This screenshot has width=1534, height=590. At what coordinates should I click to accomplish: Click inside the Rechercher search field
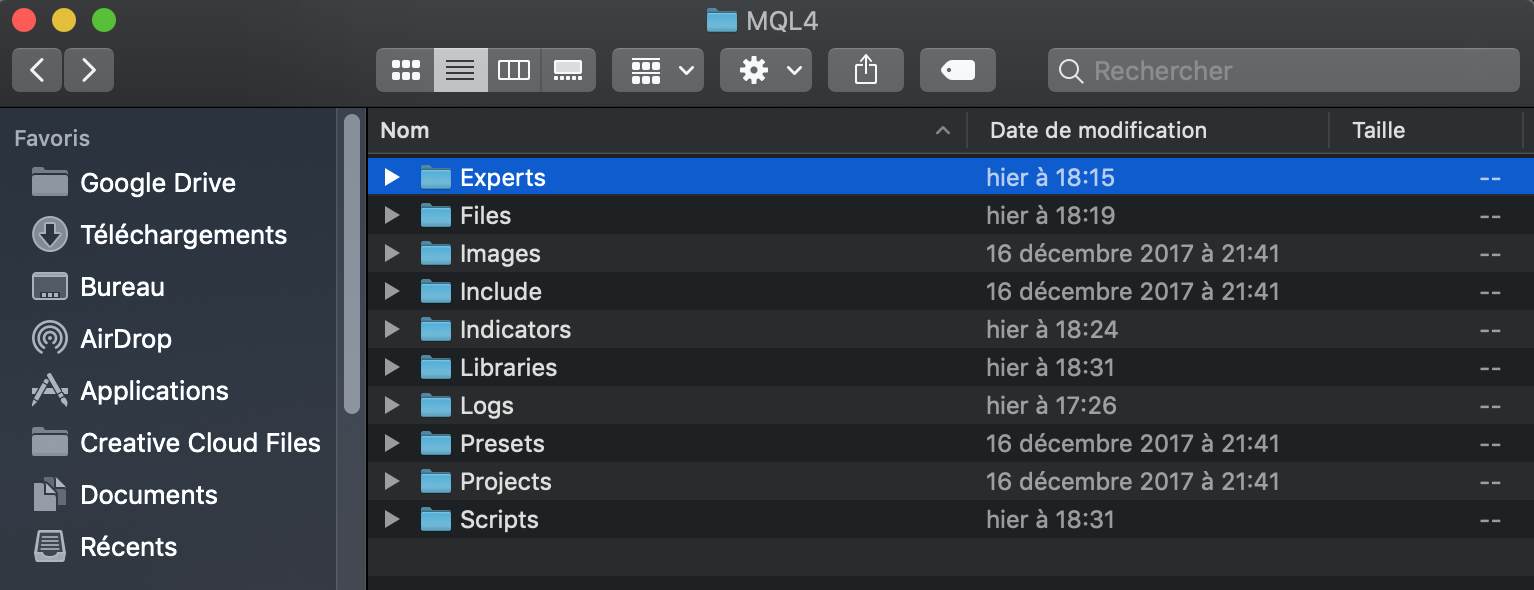(1284, 70)
